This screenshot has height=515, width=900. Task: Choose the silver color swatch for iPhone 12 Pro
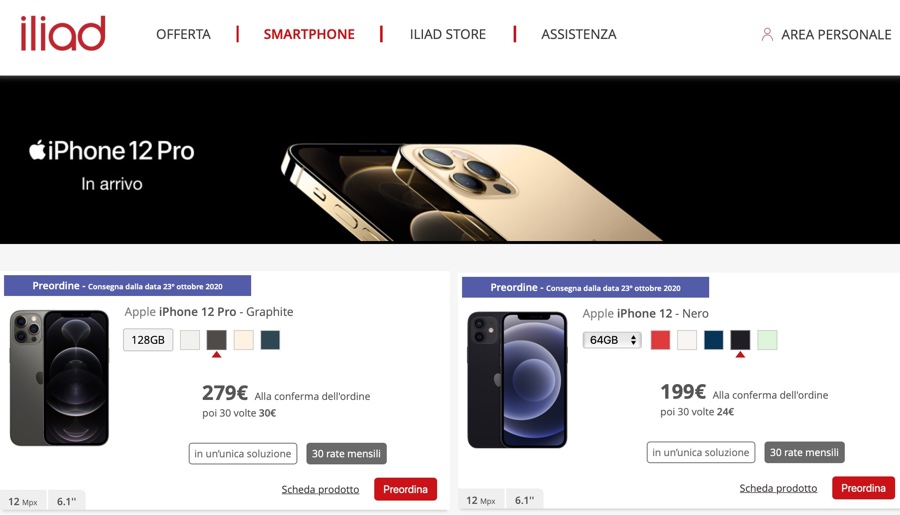click(190, 340)
